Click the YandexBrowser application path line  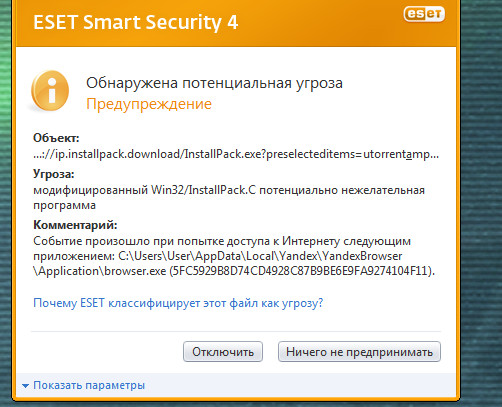coord(218,256)
